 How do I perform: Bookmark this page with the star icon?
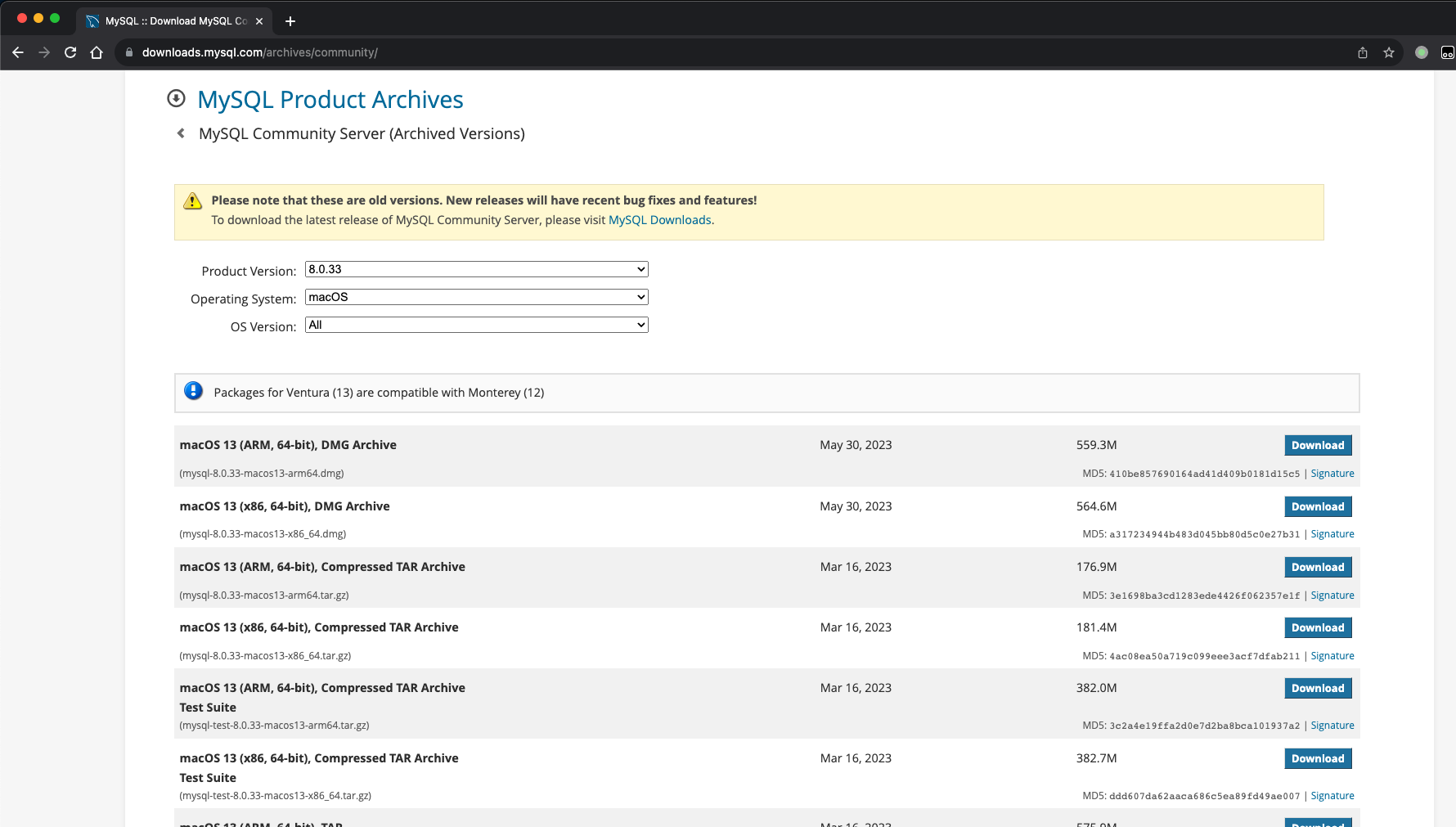1389,52
